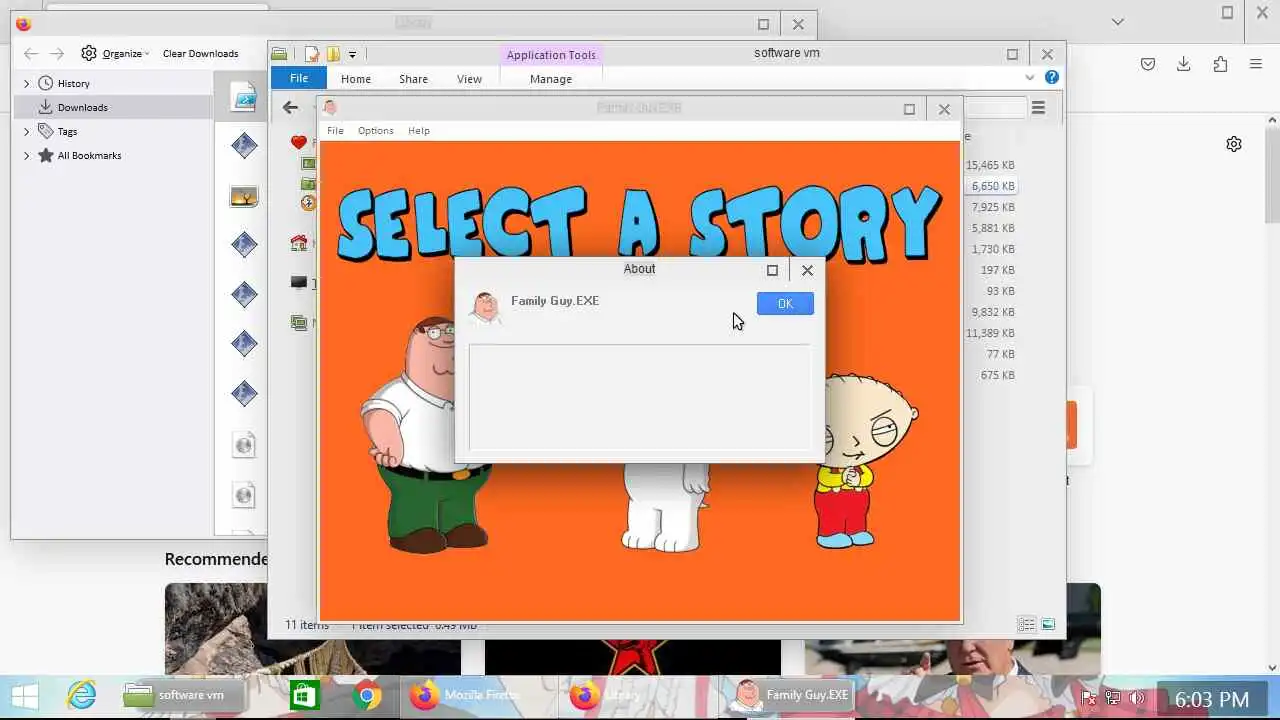Open Organize dropdown in Firefox Library

[x=116, y=53]
